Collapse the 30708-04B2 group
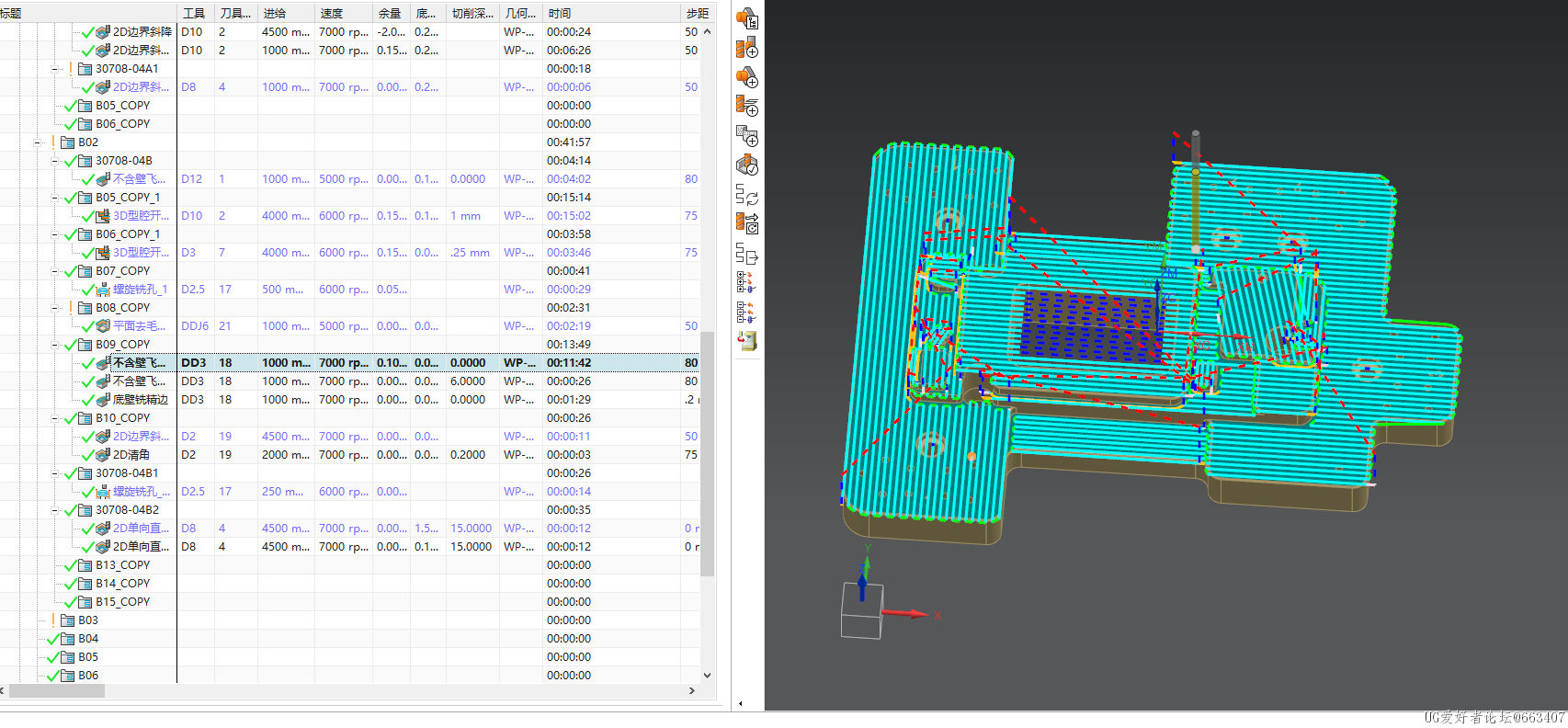 pyautogui.click(x=54, y=510)
